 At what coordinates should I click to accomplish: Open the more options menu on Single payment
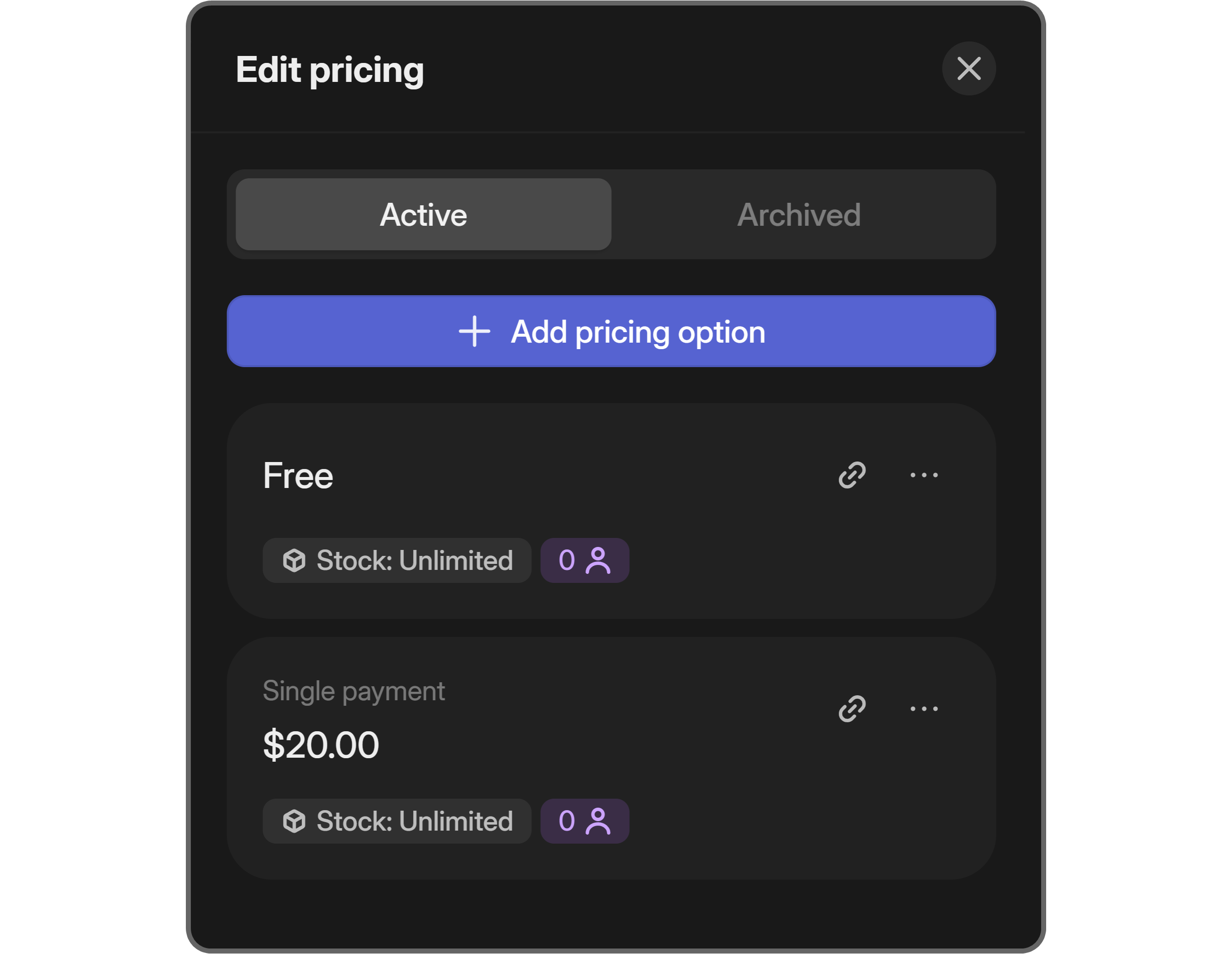pos(924,709)
